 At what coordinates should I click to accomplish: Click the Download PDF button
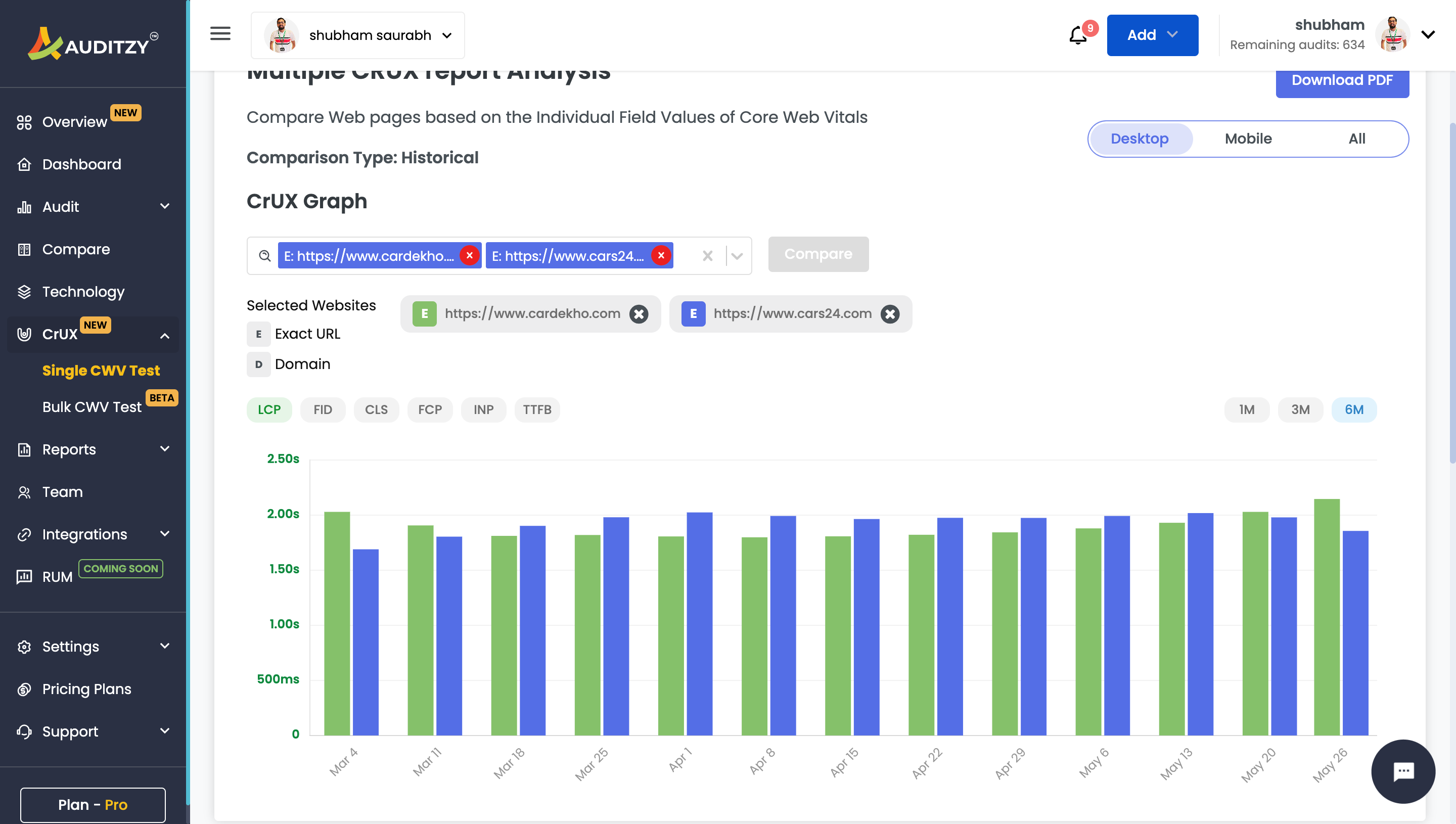[x=1343, y=80]
